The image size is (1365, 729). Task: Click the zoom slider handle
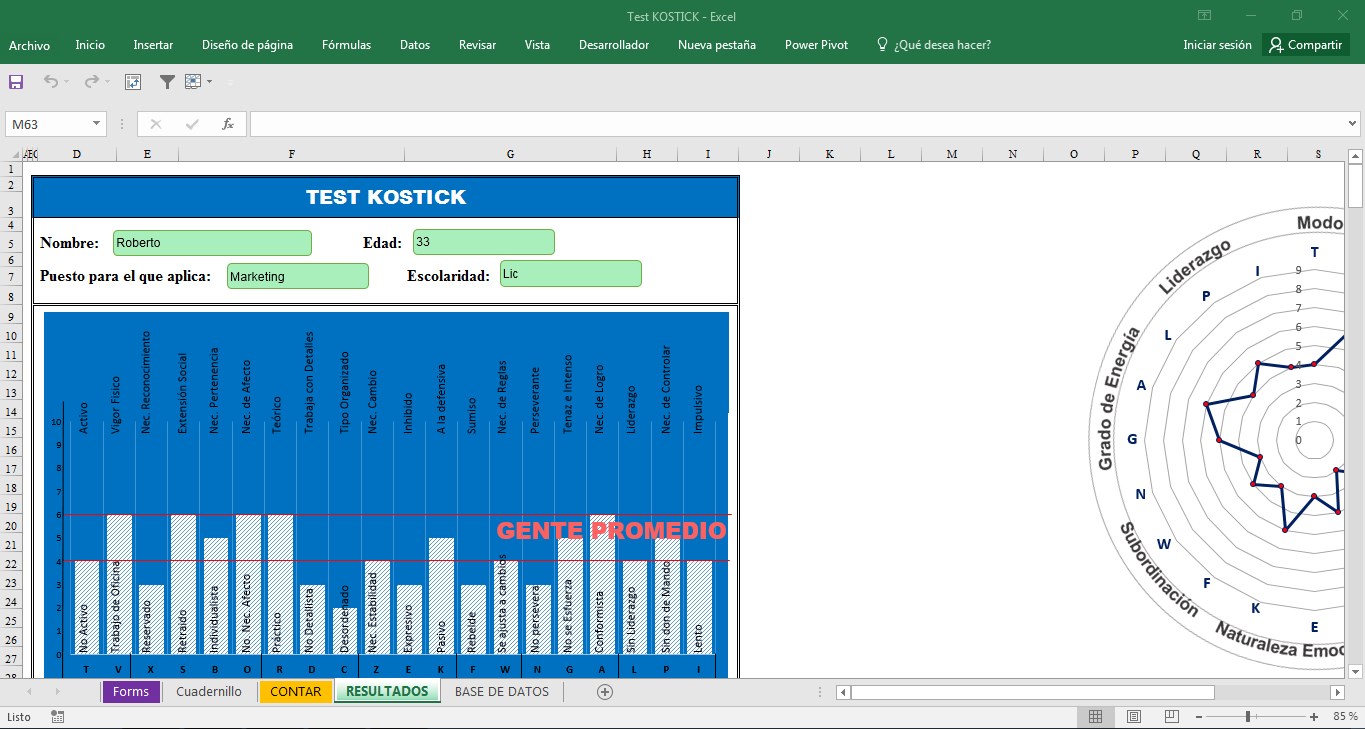click(x=1248, y=717)
